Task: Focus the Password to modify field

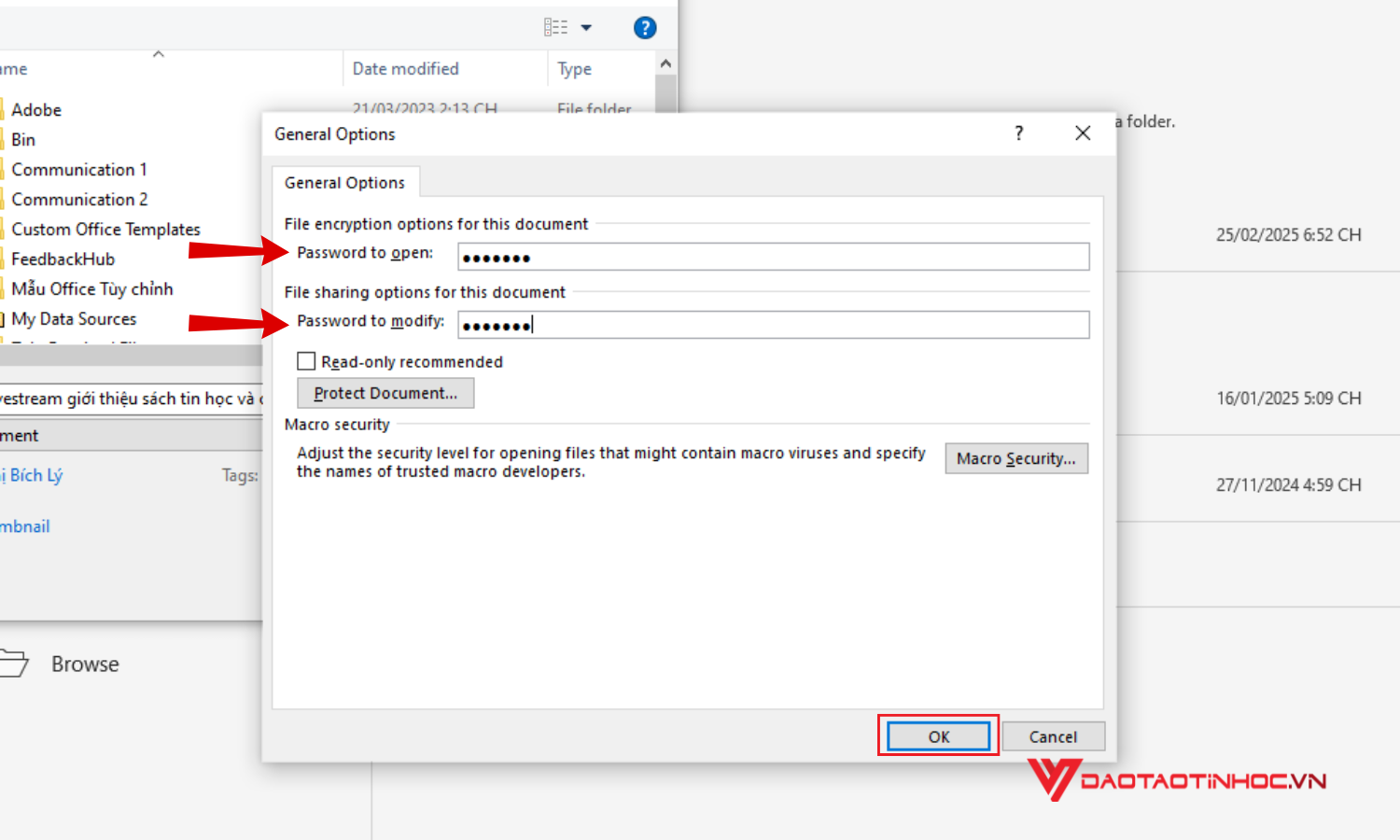Action: (x=774, y=325)
